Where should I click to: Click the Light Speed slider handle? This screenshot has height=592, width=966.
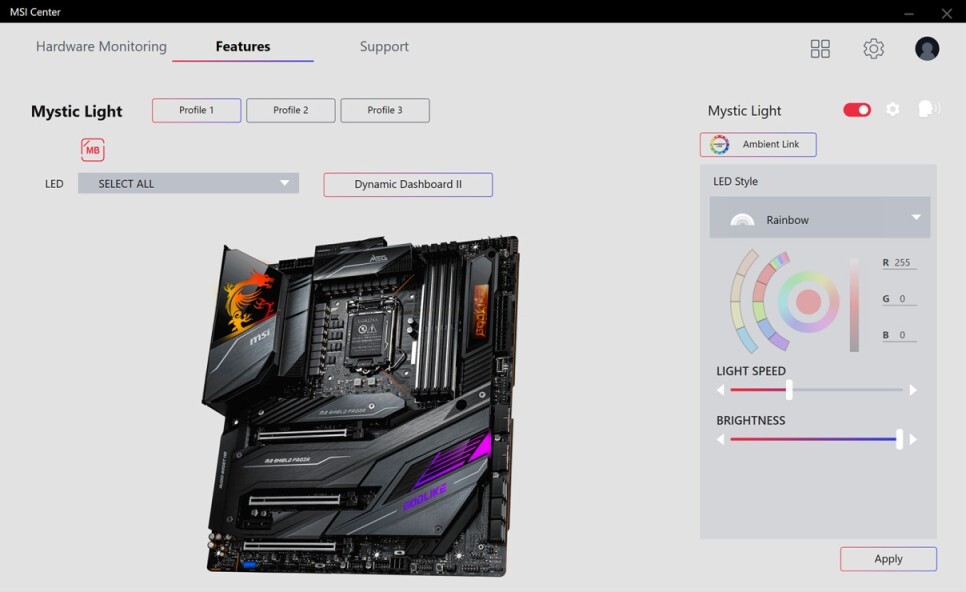pos(789,390)
